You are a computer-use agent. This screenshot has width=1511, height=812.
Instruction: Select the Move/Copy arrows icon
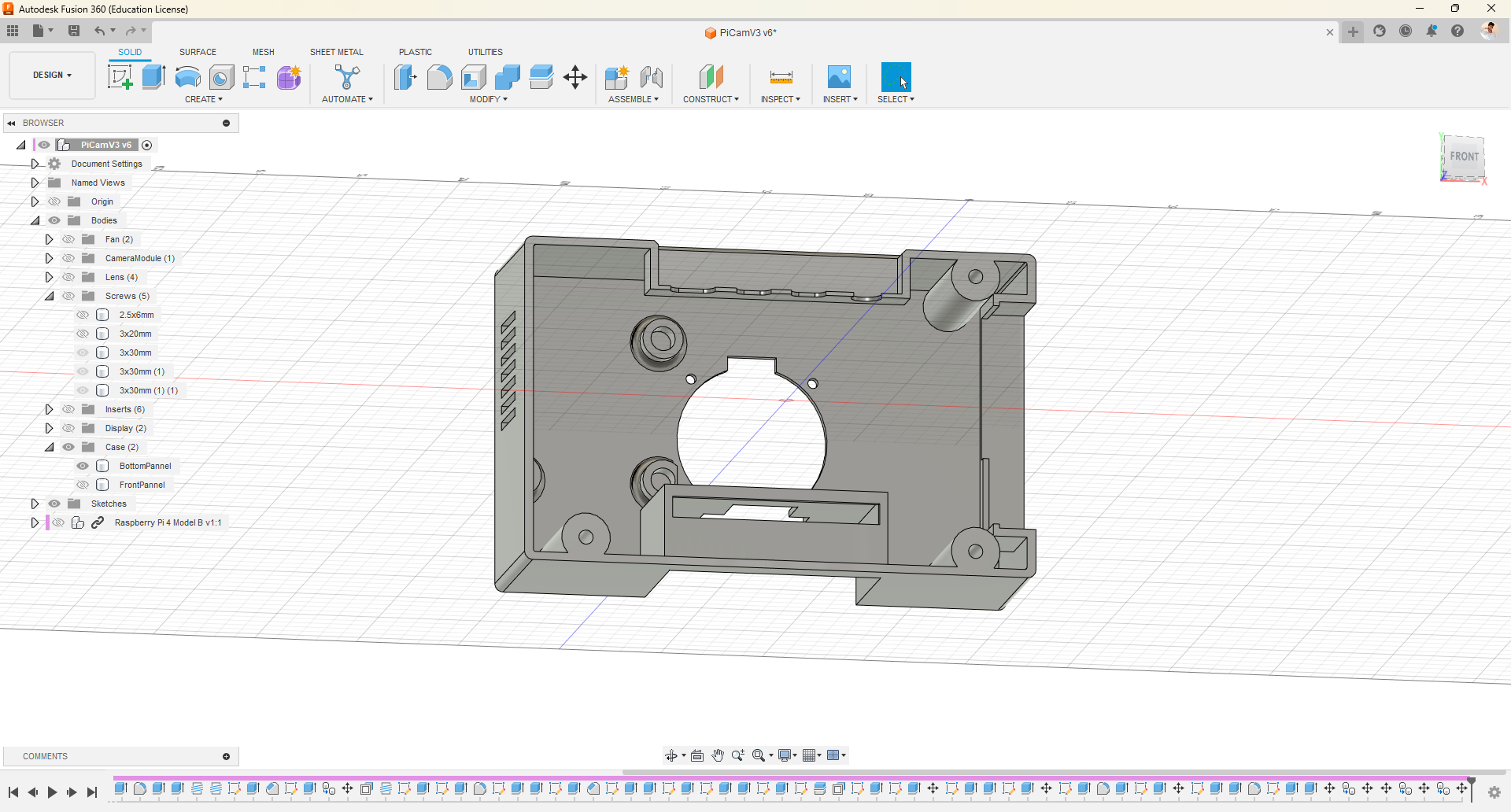click(575, 77)
